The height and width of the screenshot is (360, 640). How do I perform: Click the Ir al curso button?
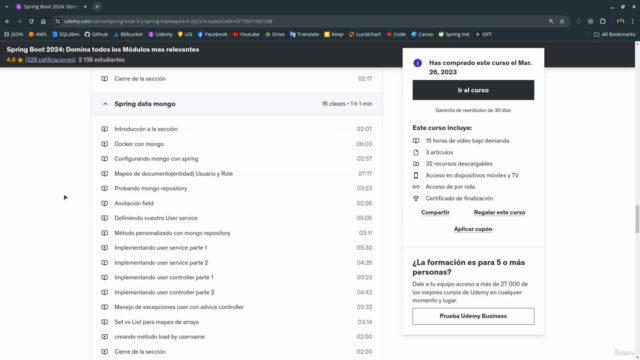pyautogui.click(x=473, y=90)
